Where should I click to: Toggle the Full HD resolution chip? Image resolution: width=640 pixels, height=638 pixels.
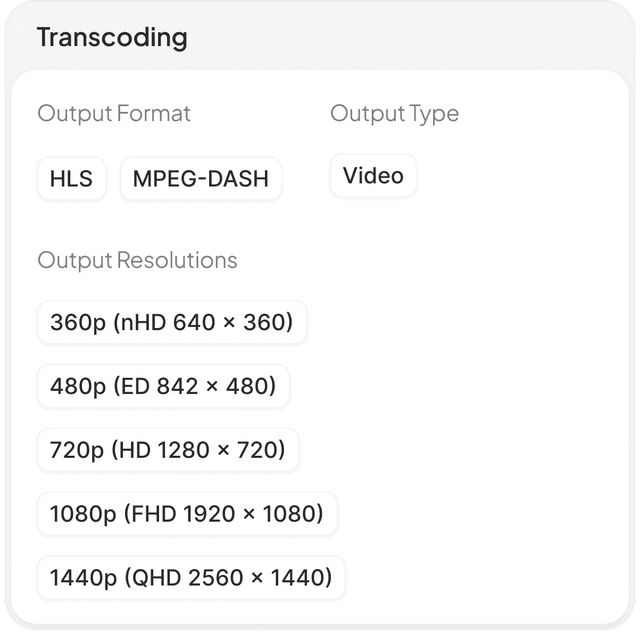187,513
